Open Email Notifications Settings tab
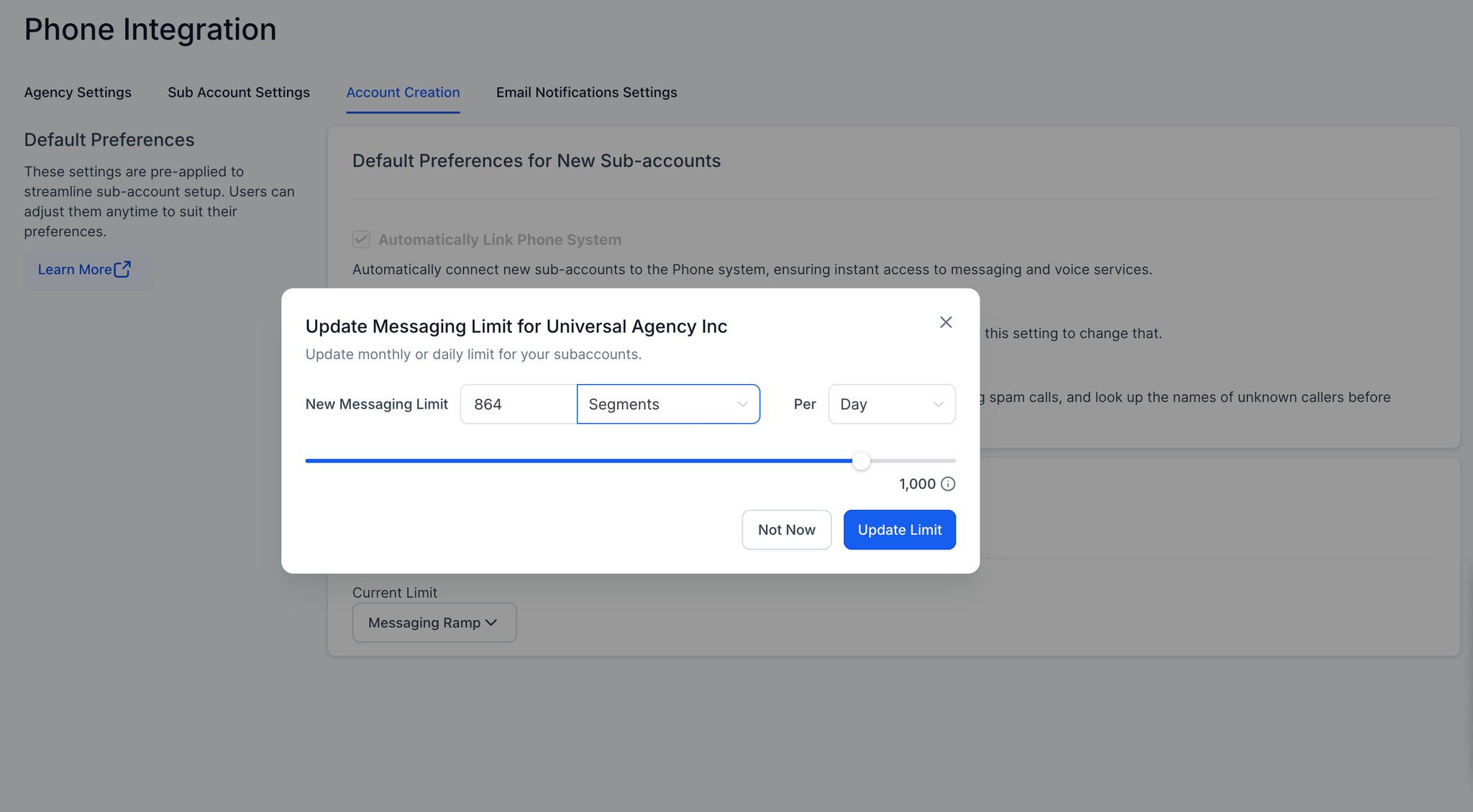Screen dimensions: 1473x812 (587, 92)
